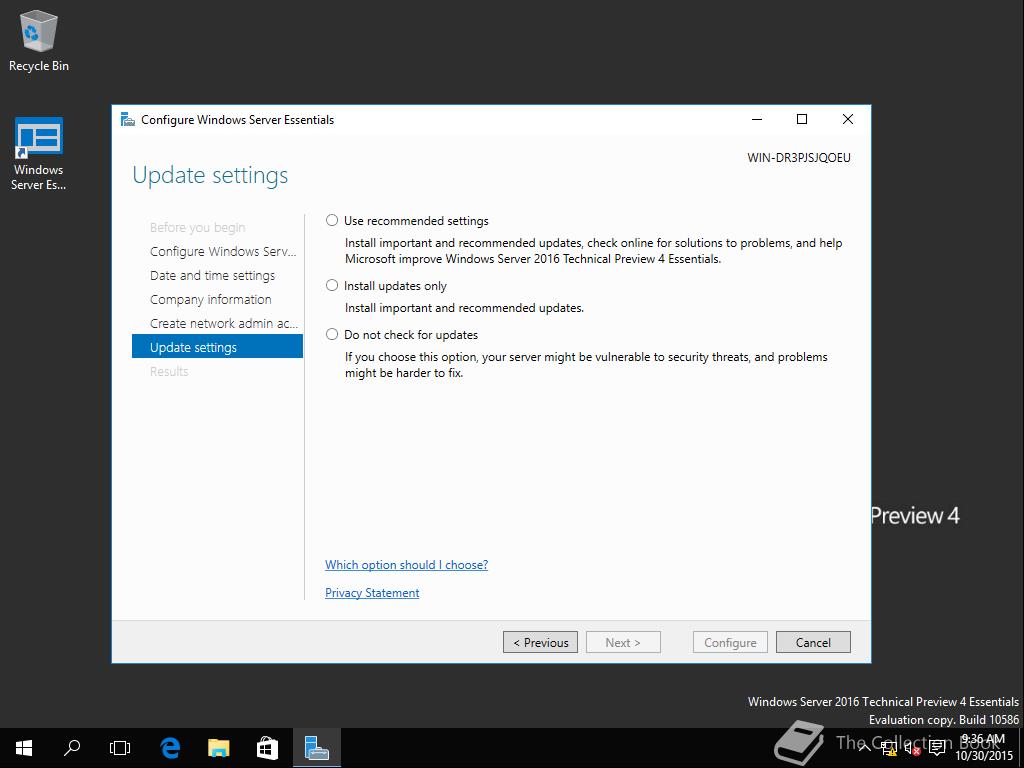Open the Windows Store taskbar icon
1024x768 pixels.
coord(267,748)
